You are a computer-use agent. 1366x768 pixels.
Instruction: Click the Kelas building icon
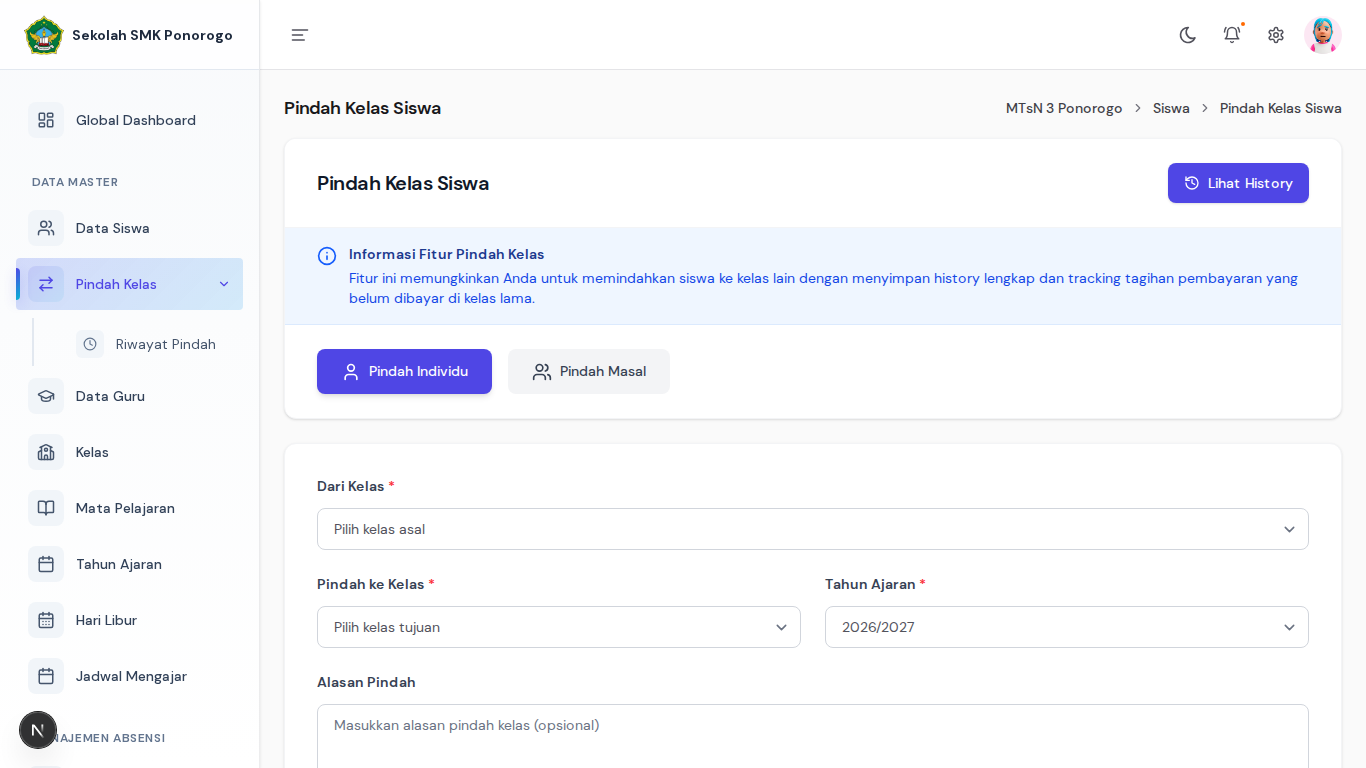pos(46,452)
